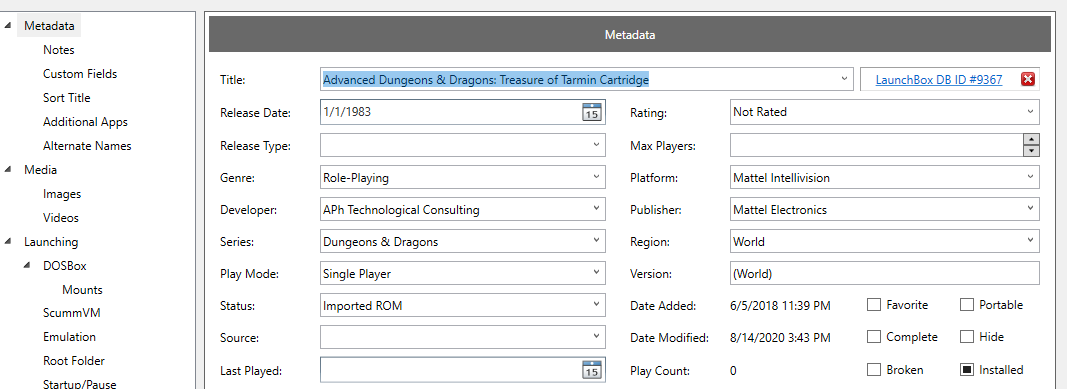Open the Last Played calendar picker
1067x389 pixels.
[592, 370]
